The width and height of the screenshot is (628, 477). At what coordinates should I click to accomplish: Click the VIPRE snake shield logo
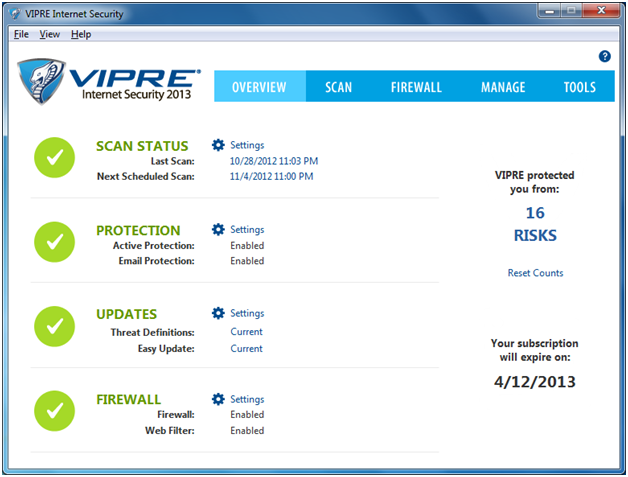pyautogui.click(x=41, y=81)
